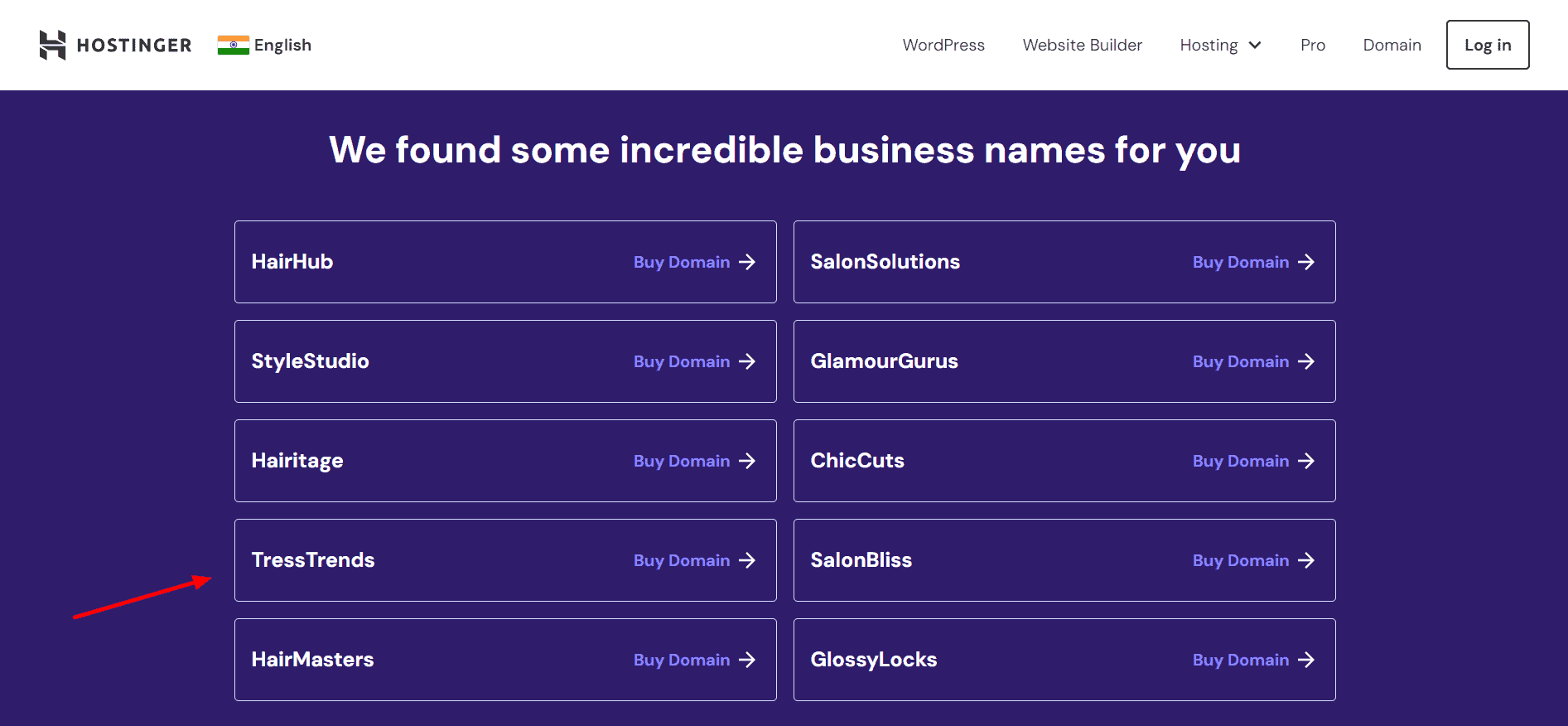Click the HOSTINGER brand text
1568x726 pixels.
(134, 45)
